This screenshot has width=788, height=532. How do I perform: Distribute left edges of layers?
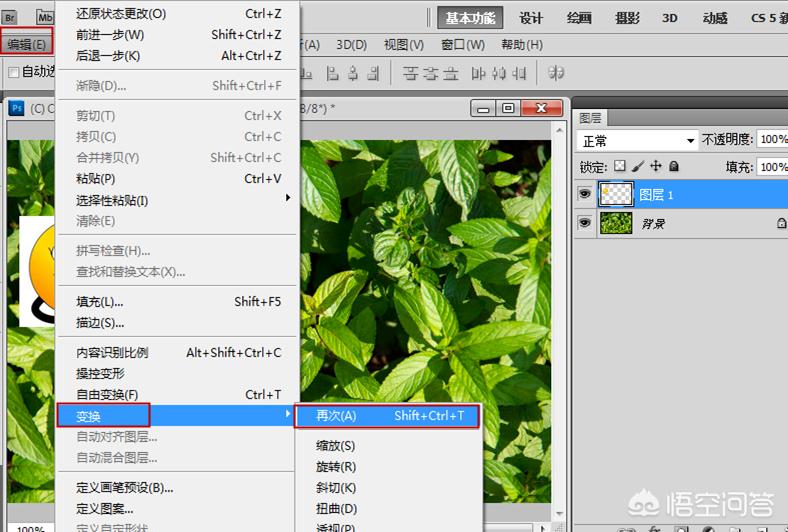[478, 74]
